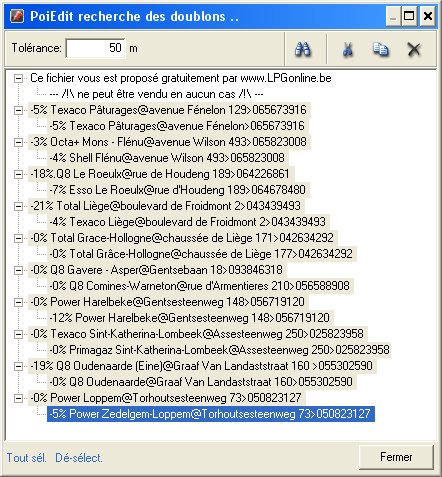Select '-0% Total Grâce-Hollogne' 177 row
This screenshot has width=442, height=477.
201,254
